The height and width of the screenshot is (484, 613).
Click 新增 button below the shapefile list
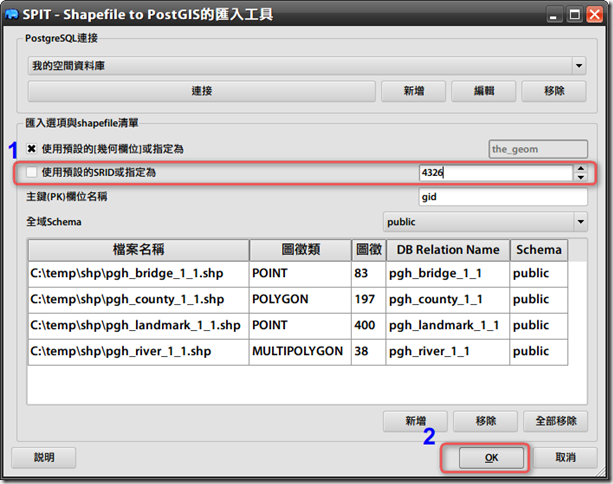(415, 421)
